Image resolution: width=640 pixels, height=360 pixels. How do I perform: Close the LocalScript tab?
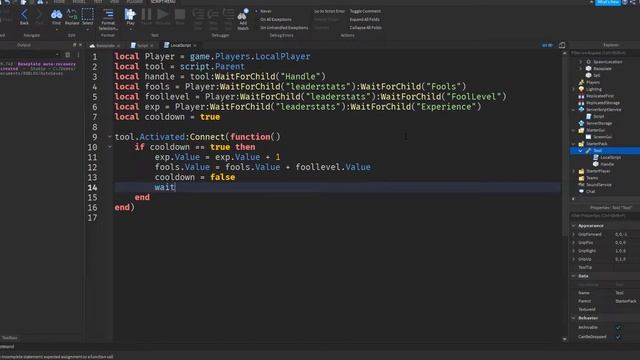coord(195,45)
